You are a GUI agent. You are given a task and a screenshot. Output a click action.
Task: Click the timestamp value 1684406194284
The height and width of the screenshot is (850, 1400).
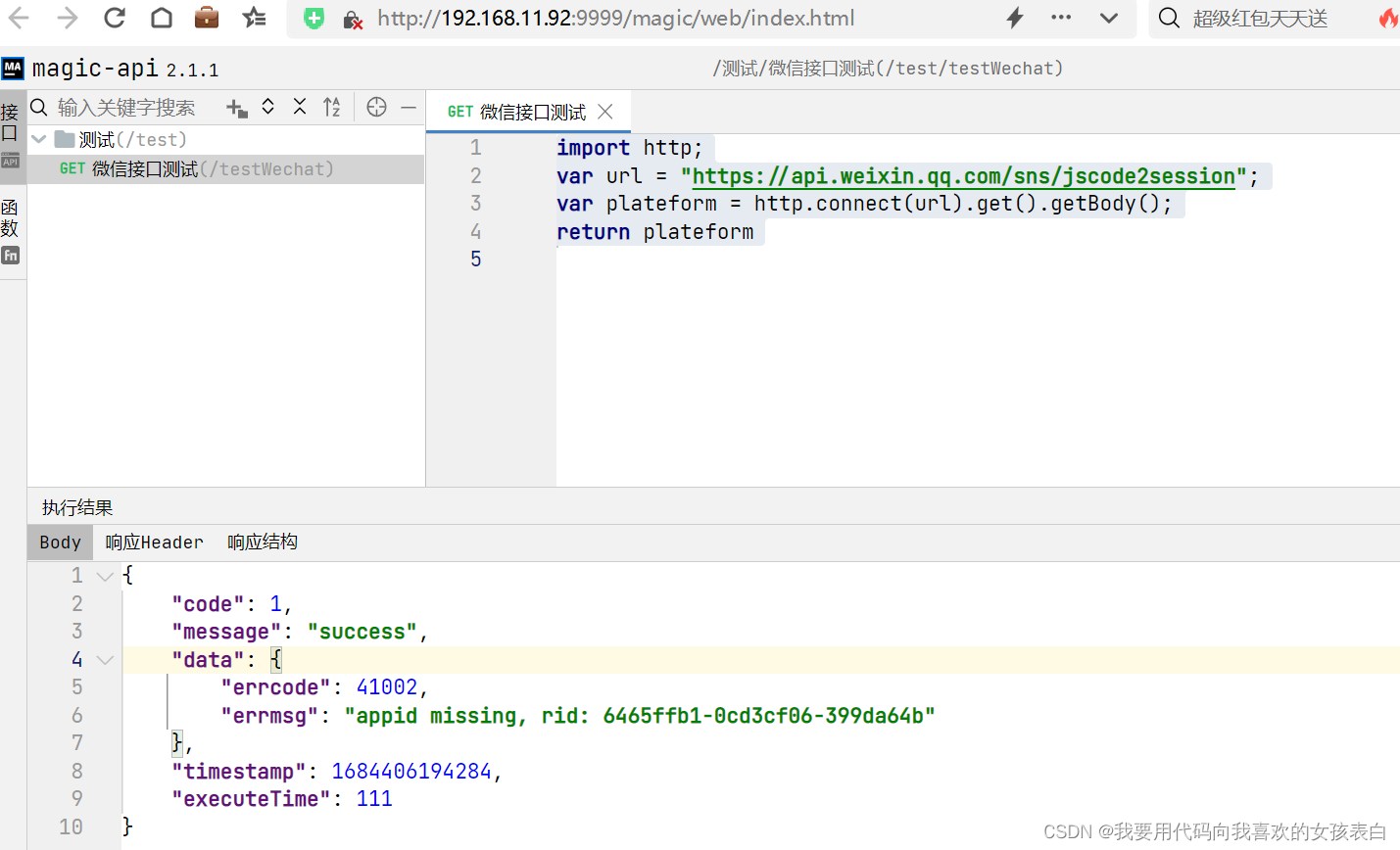tap(411, 772)
